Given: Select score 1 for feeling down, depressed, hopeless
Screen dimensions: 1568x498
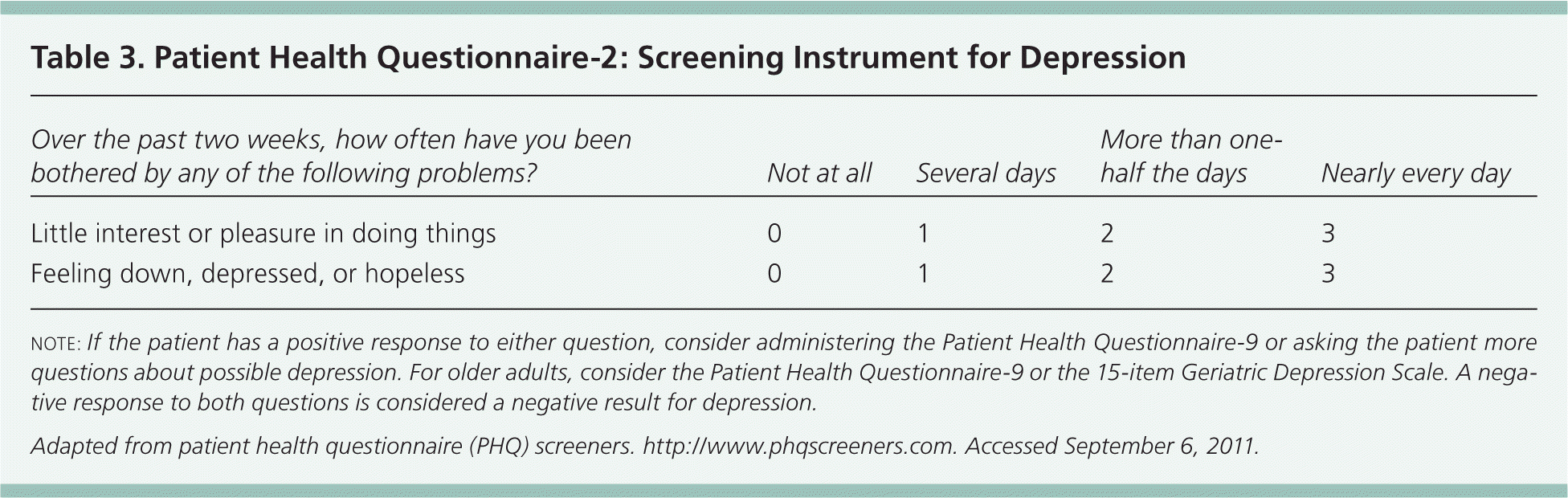Looking at the screenshot, I should [x=924, y=274].
